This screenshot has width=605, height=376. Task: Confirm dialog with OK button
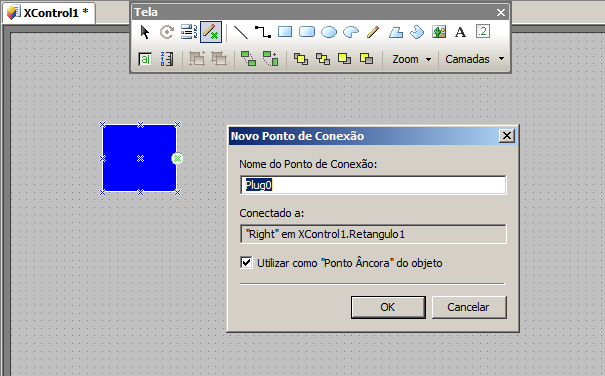click(x=388, y=307)
